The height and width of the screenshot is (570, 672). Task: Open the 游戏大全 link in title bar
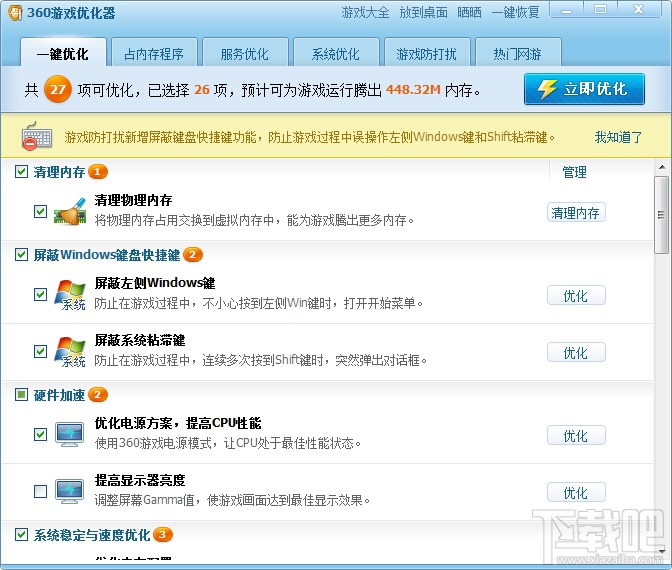(365, 12)
